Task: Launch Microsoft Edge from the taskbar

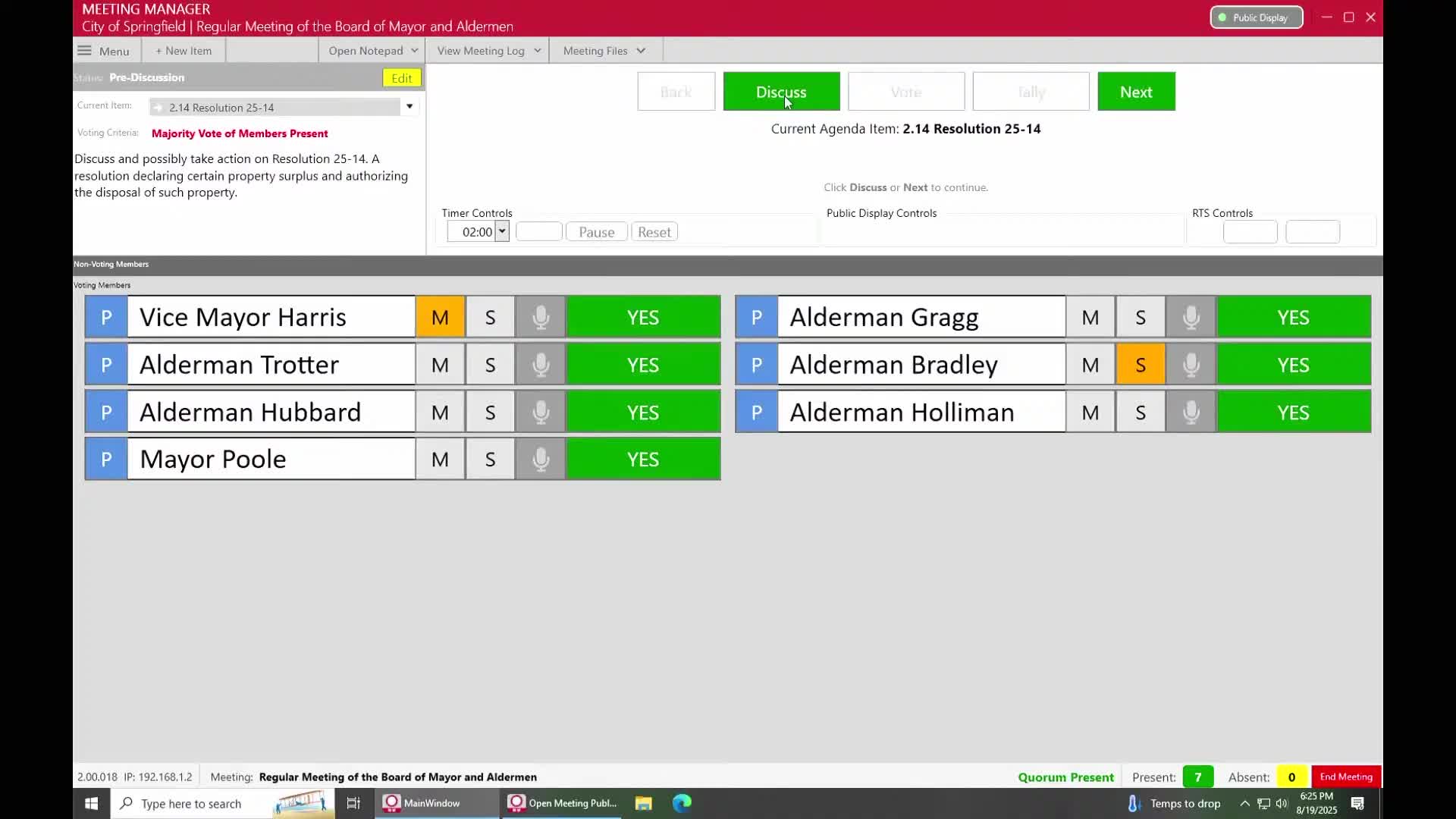Action: pyautogui.click(x=682, y=803)
